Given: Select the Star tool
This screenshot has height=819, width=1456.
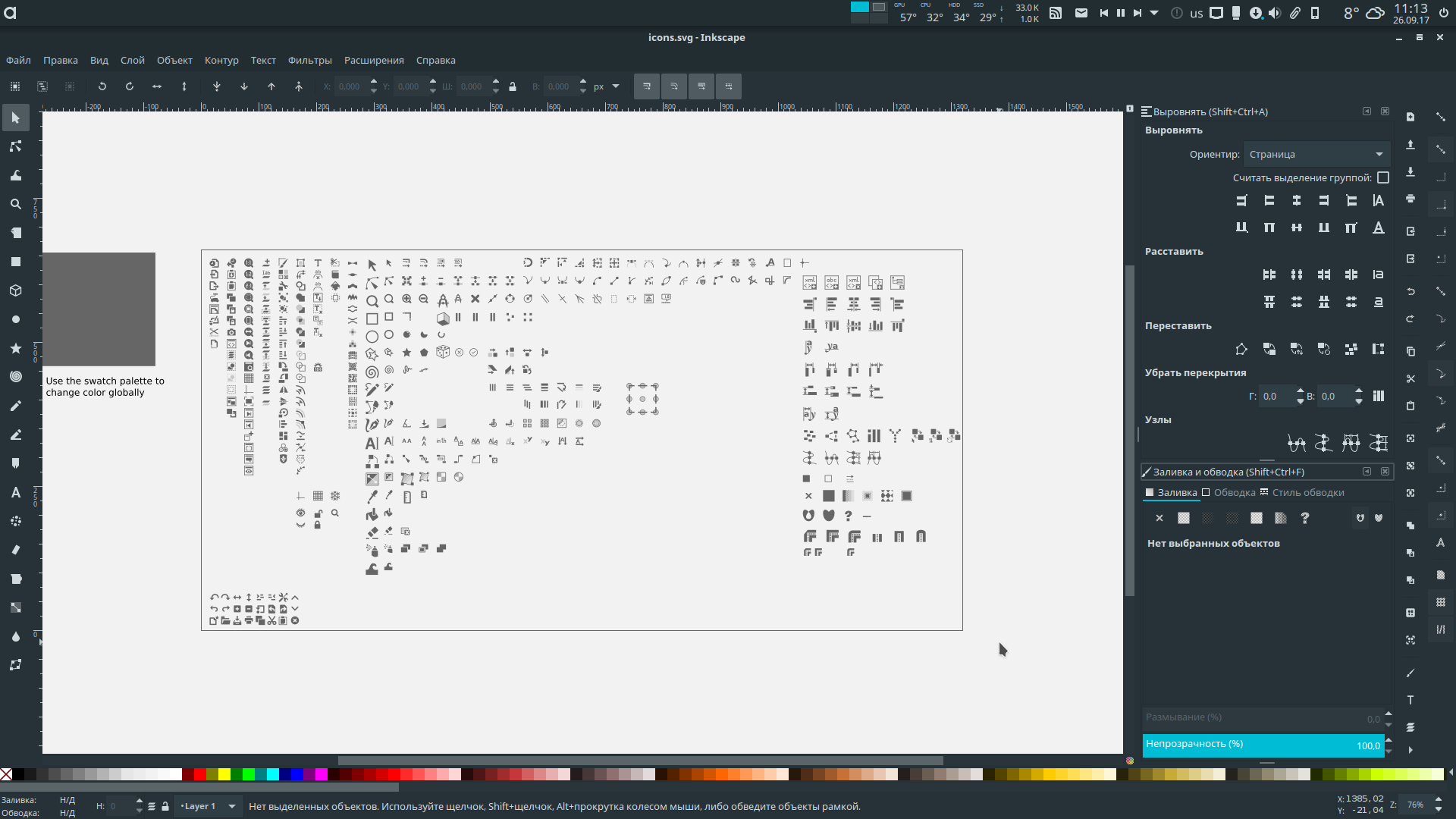Looking at the screenshot, I should point(15,348).
